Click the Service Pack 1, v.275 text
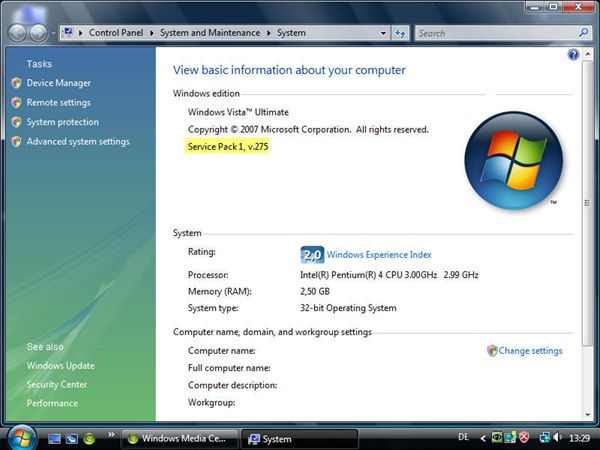The image size is (600, 450). (x=228, y=147)
